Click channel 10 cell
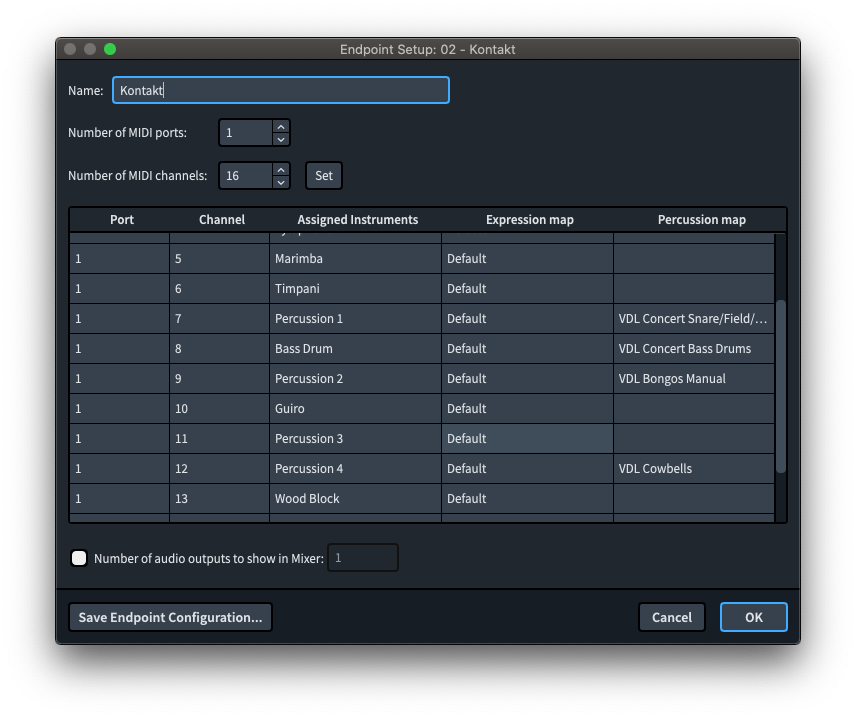This screenshot has height=718, width=856. (219, 409)
